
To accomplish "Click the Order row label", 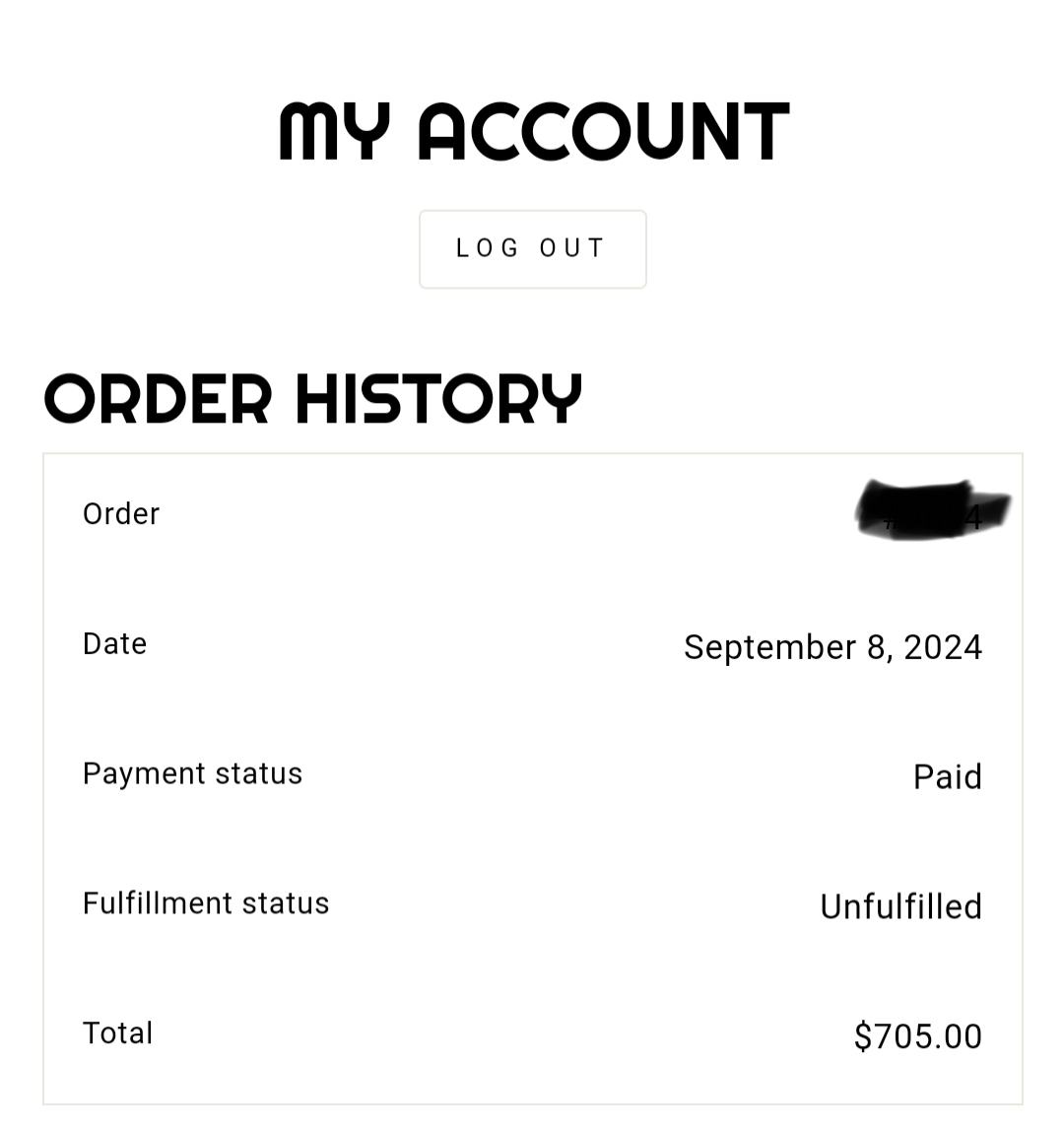I will tap(121, 514).
